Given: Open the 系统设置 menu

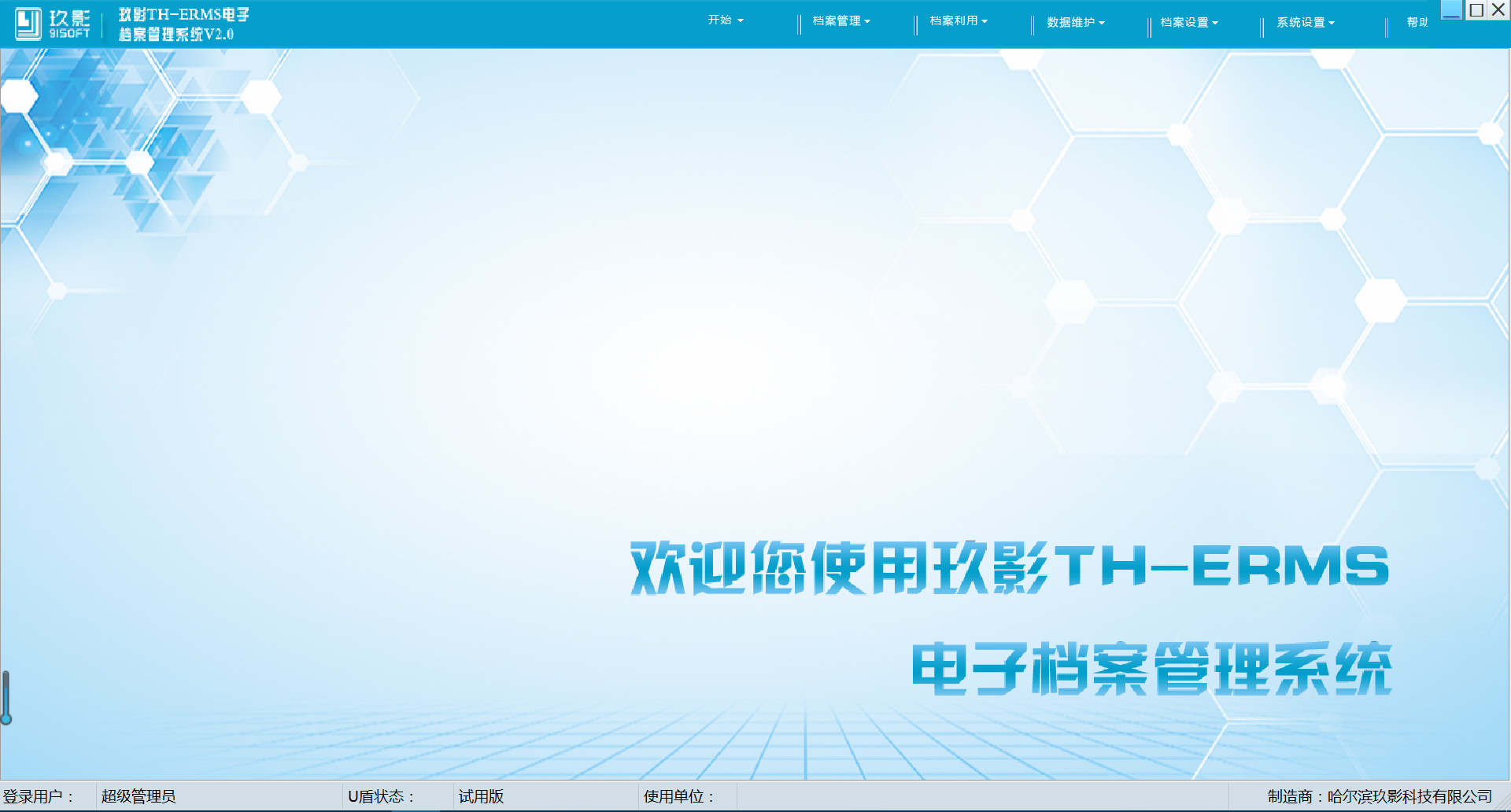Looking at the screenshot, I should 1306,23.
